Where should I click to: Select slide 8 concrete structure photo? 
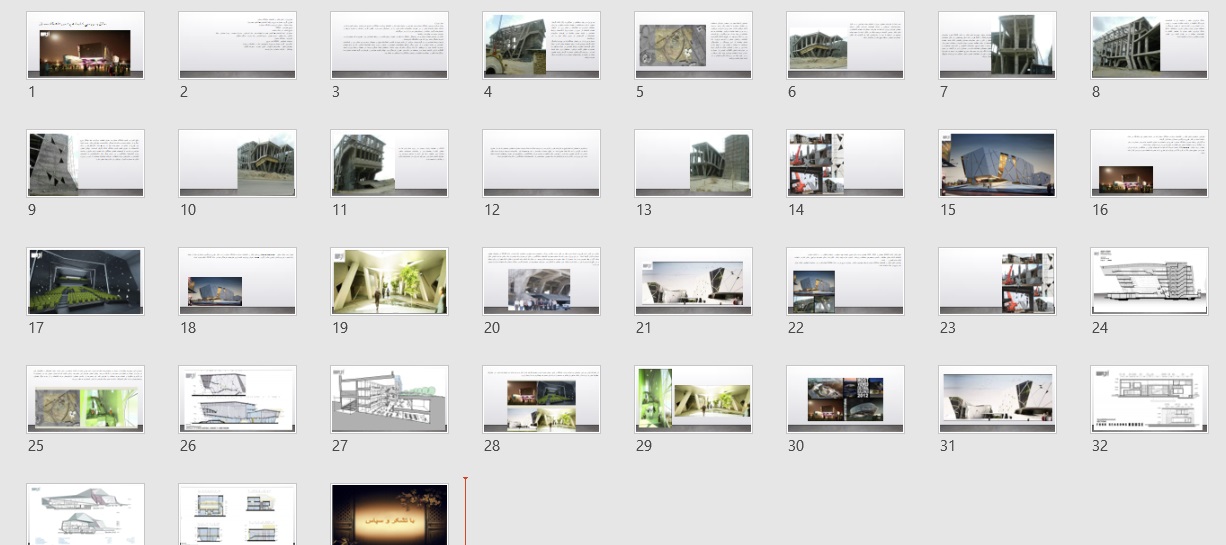coord(1149,45)
